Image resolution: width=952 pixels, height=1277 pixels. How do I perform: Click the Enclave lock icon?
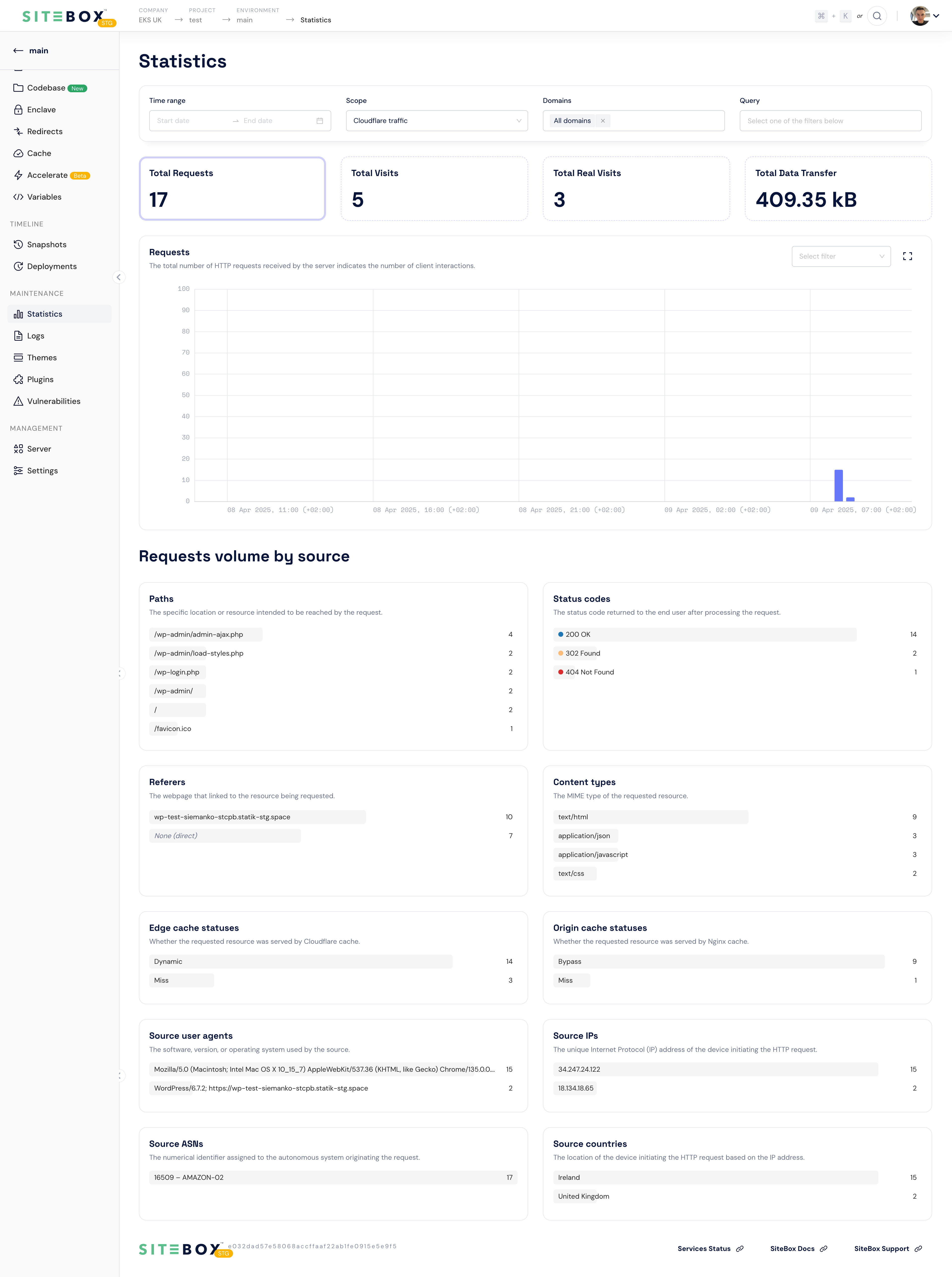point(18,110)
